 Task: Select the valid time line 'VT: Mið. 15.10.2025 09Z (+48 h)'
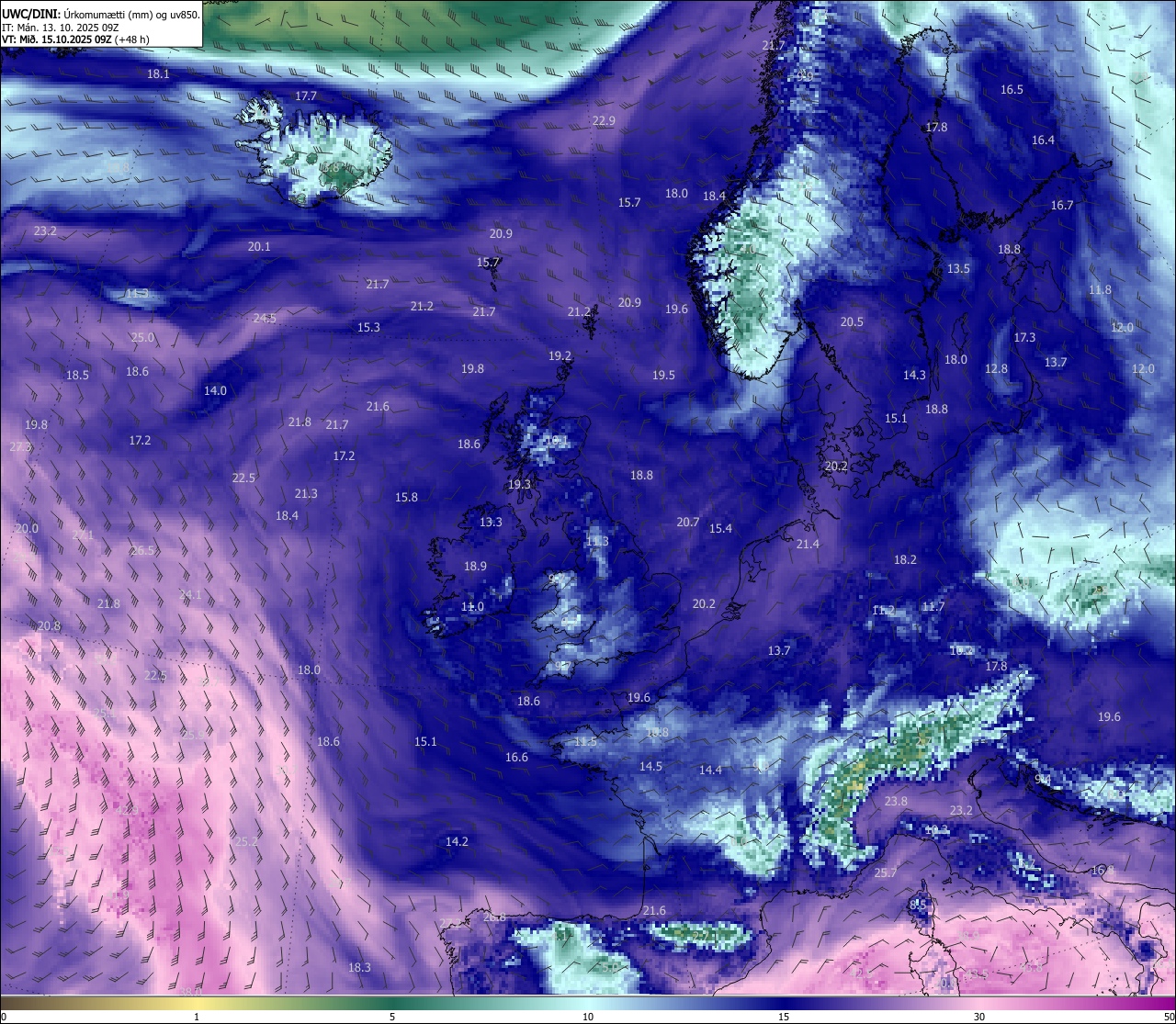tap(75, 39)
